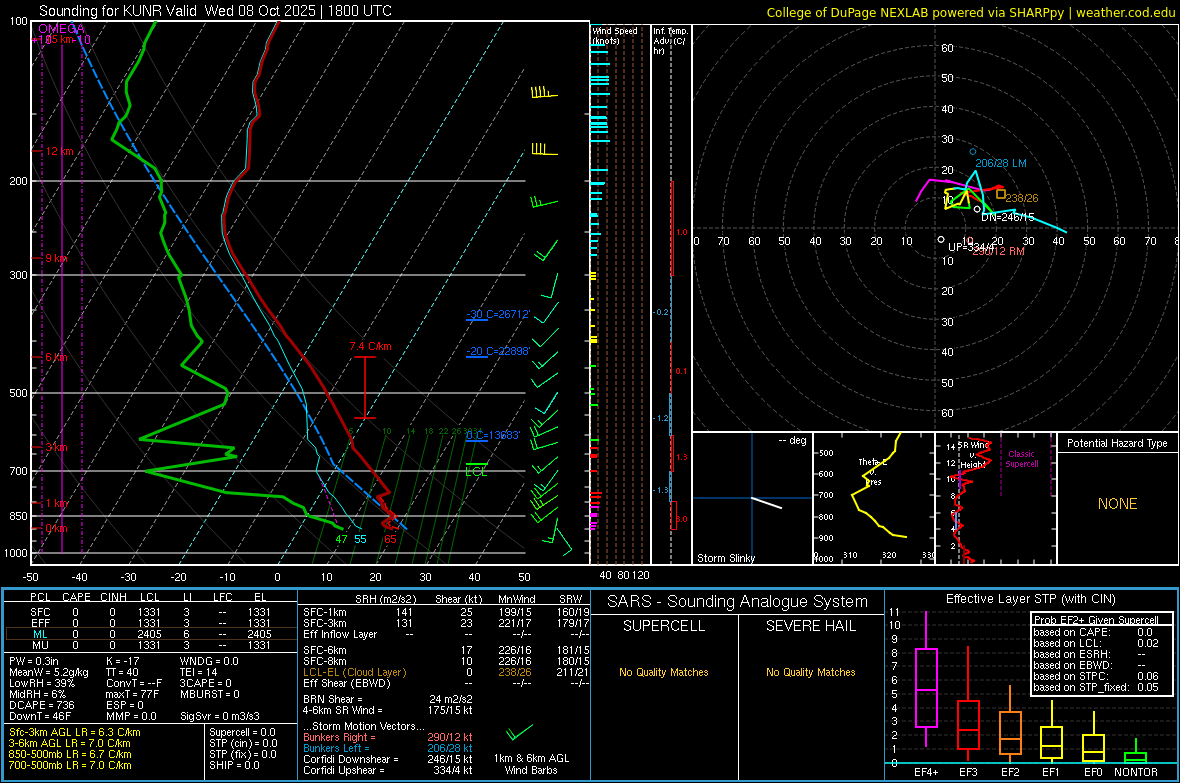
Task: Click the '7.4 C/km' lapse rate label
Action: pos(370,346)
